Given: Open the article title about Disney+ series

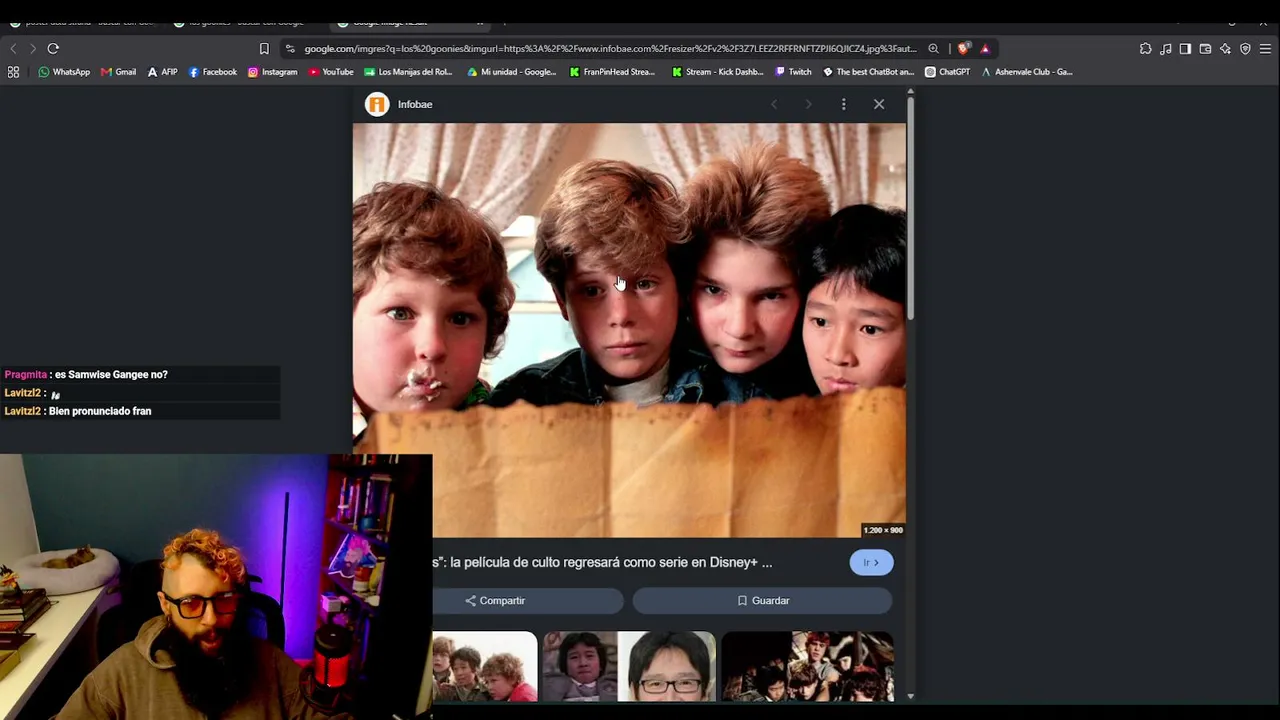Looking at the screenshot, I should (x=603, y=562).
